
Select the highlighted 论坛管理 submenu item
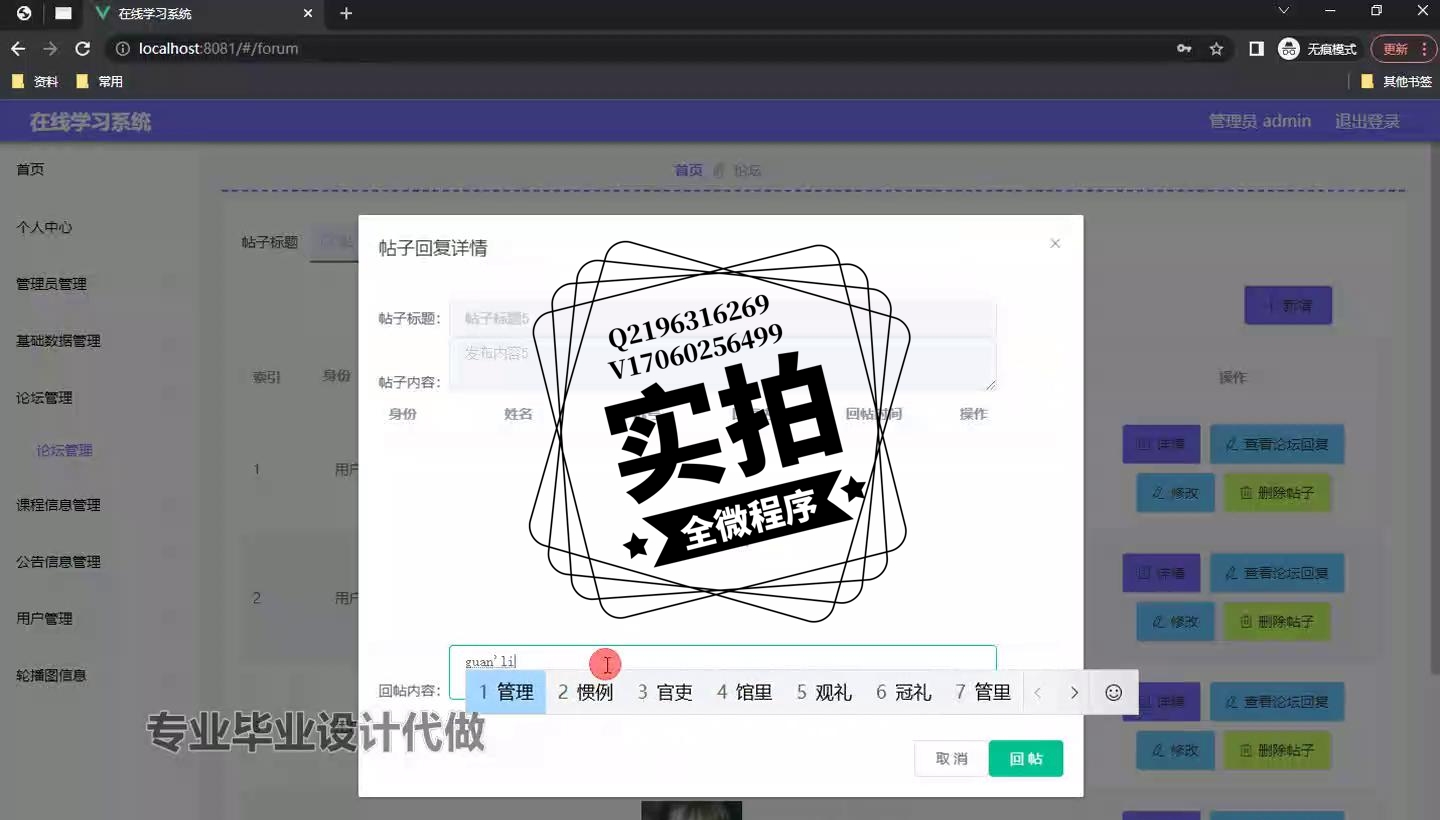tap(64, 451)
